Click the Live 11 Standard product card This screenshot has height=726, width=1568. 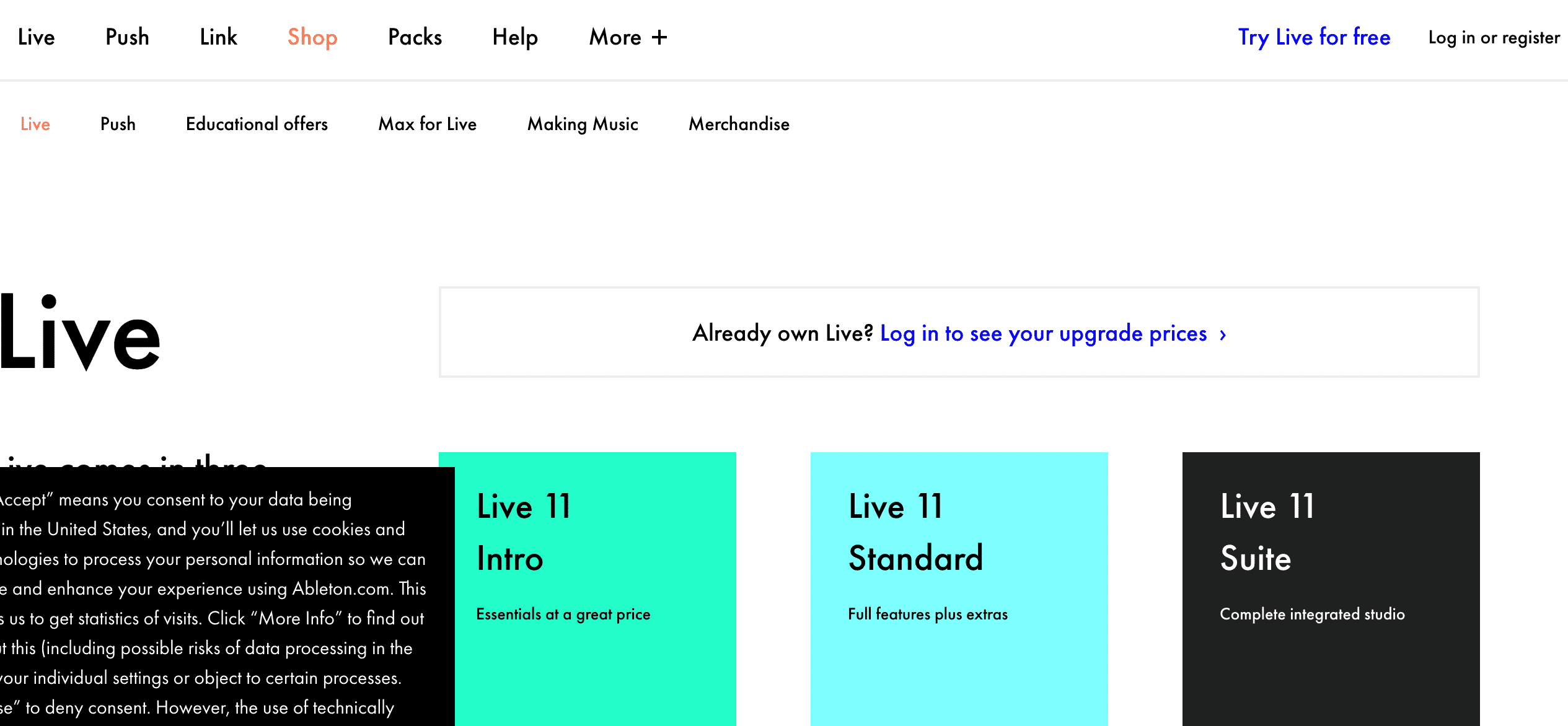(959, 589)
